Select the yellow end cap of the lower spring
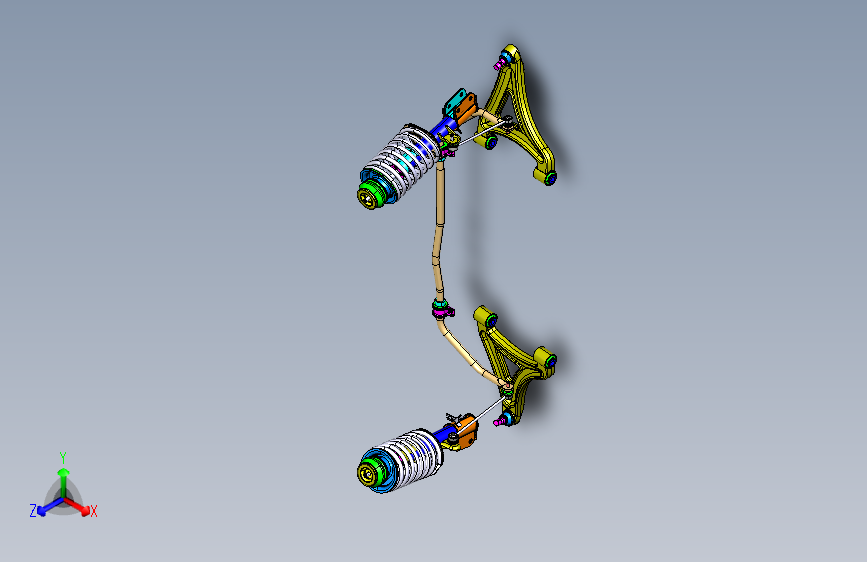The image size is (867, 562). pyautogui.click(x=366, y=474)
